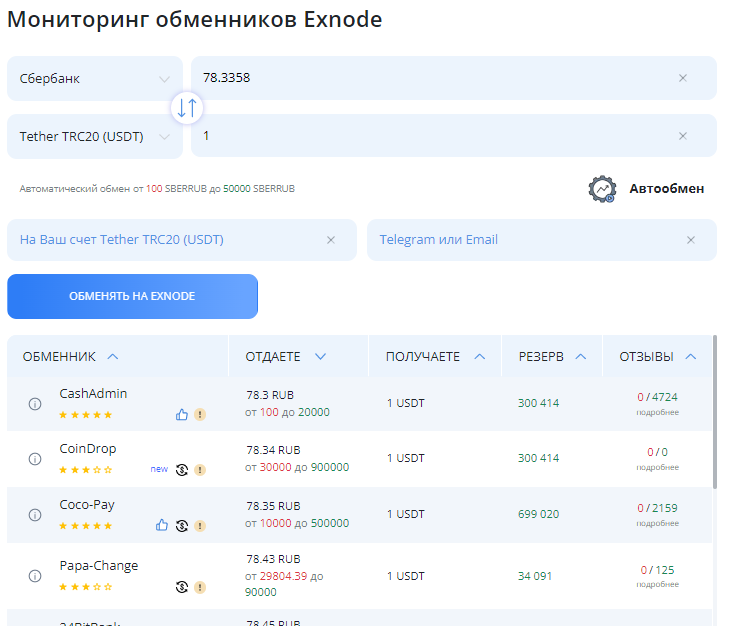The width and height of the screenshot is (746, 626).
Task: Click Coco-Pay reserve value 699 020
Action: 539,514
